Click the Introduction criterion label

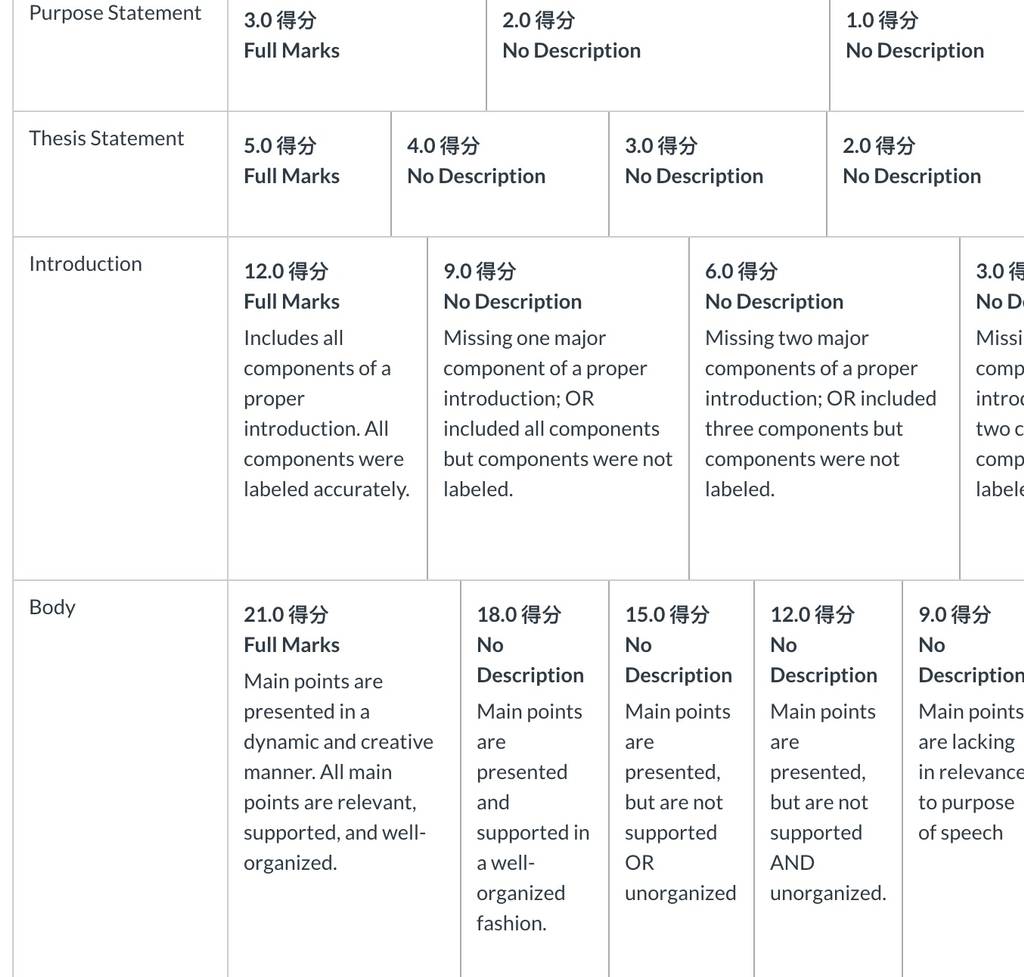[x=86, y=264]
